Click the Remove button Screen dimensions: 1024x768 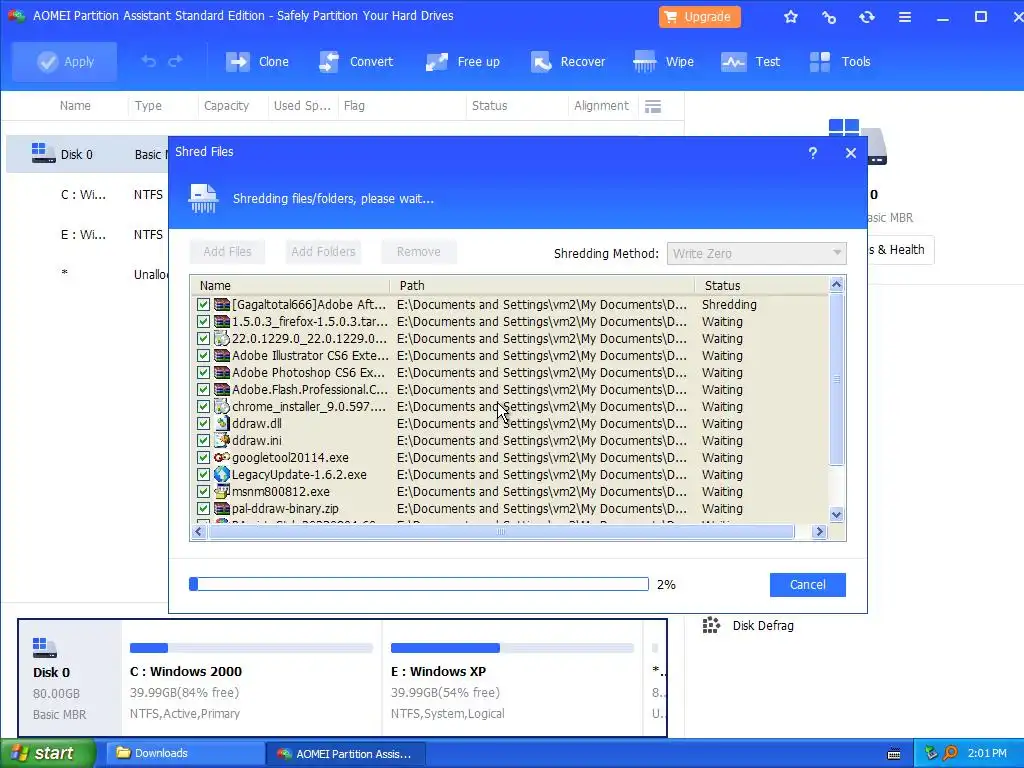pyautogui.click(x=419, y=251)
